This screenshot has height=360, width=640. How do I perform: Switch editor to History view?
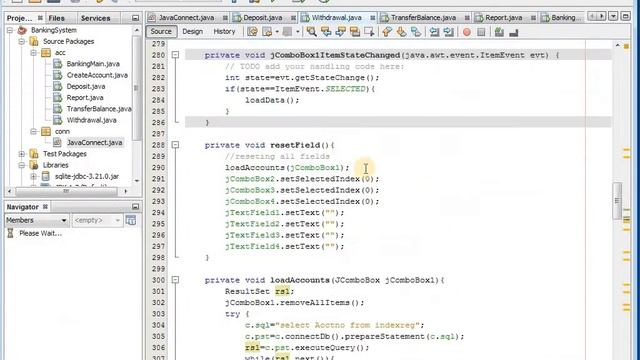point(224,31)
